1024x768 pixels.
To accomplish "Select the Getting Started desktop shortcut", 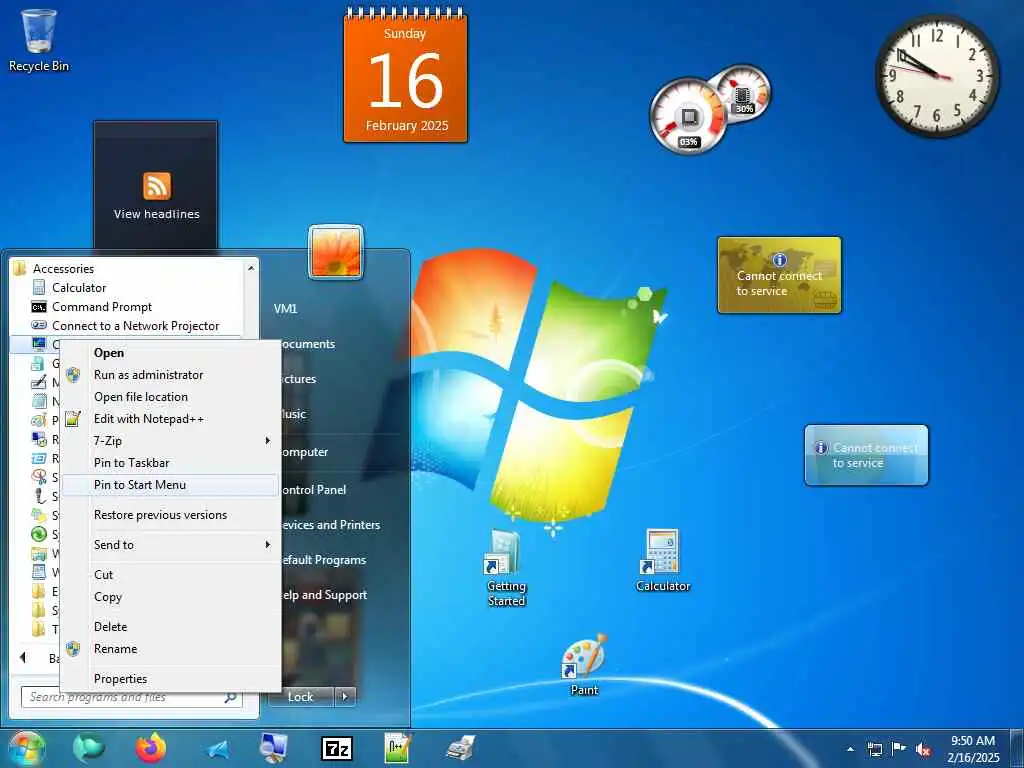I will coord(506,568).
